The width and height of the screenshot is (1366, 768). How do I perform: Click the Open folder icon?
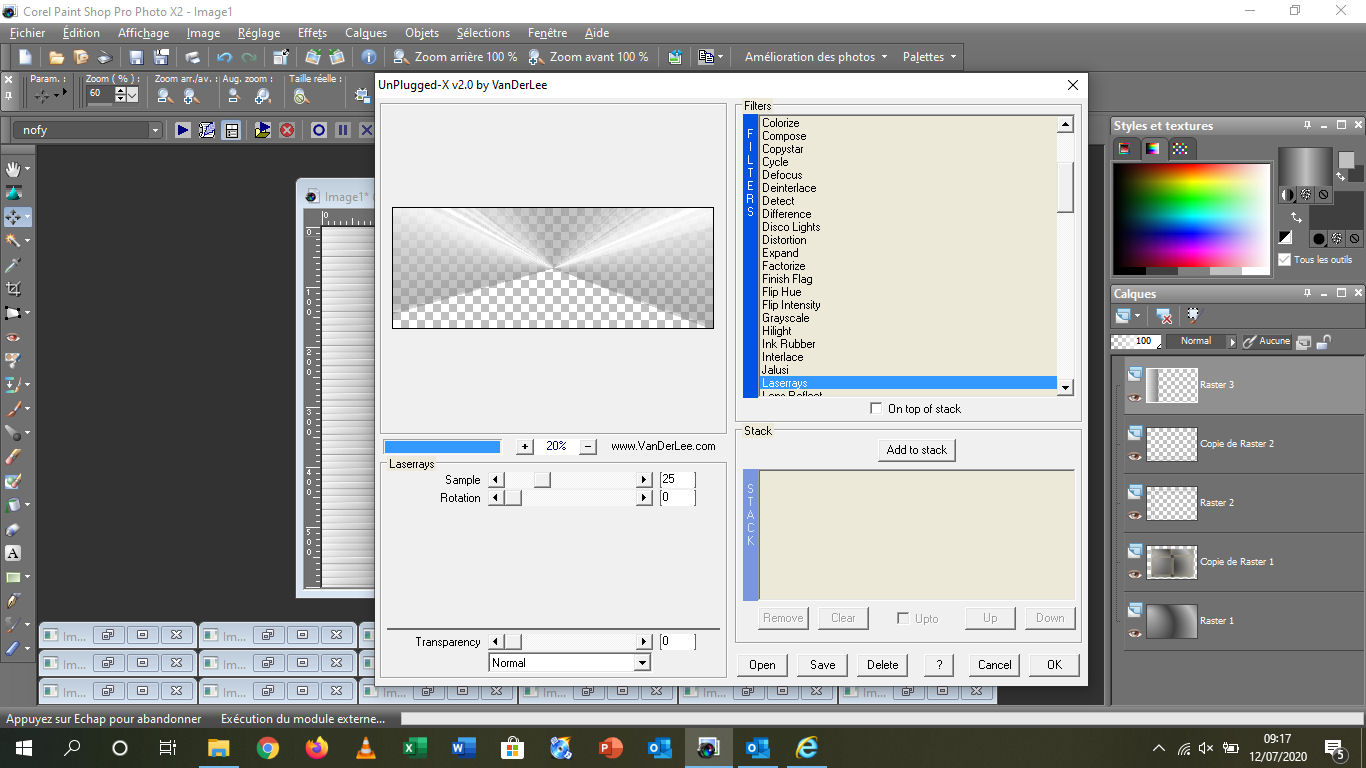point(57,57)
